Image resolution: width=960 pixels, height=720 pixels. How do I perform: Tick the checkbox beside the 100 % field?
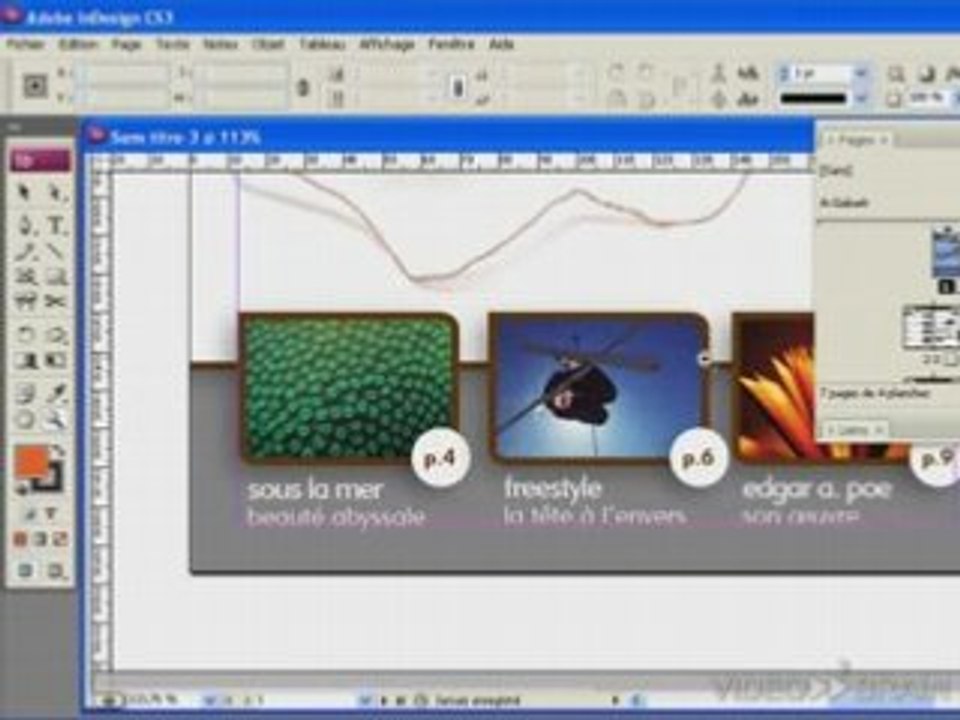point(893,98)
